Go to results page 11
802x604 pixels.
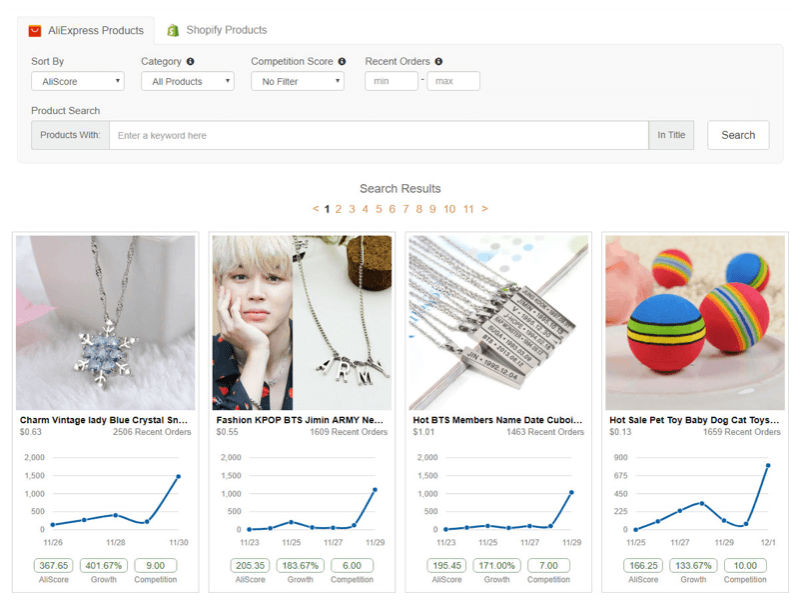click(x=469, y=209)
